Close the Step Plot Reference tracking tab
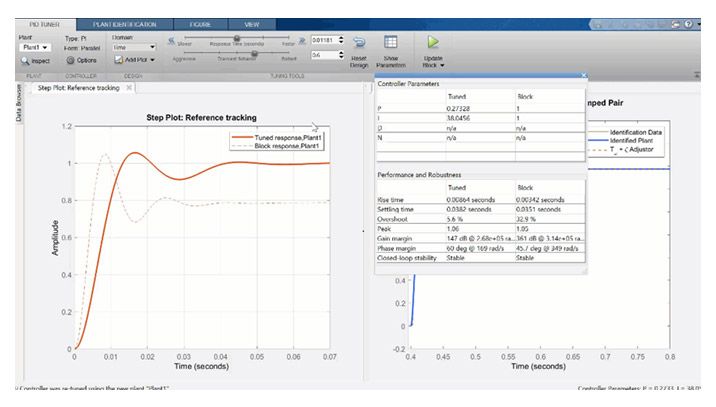Image resolution: width=716 pixels, height=407 pixels. pos(127,88)
